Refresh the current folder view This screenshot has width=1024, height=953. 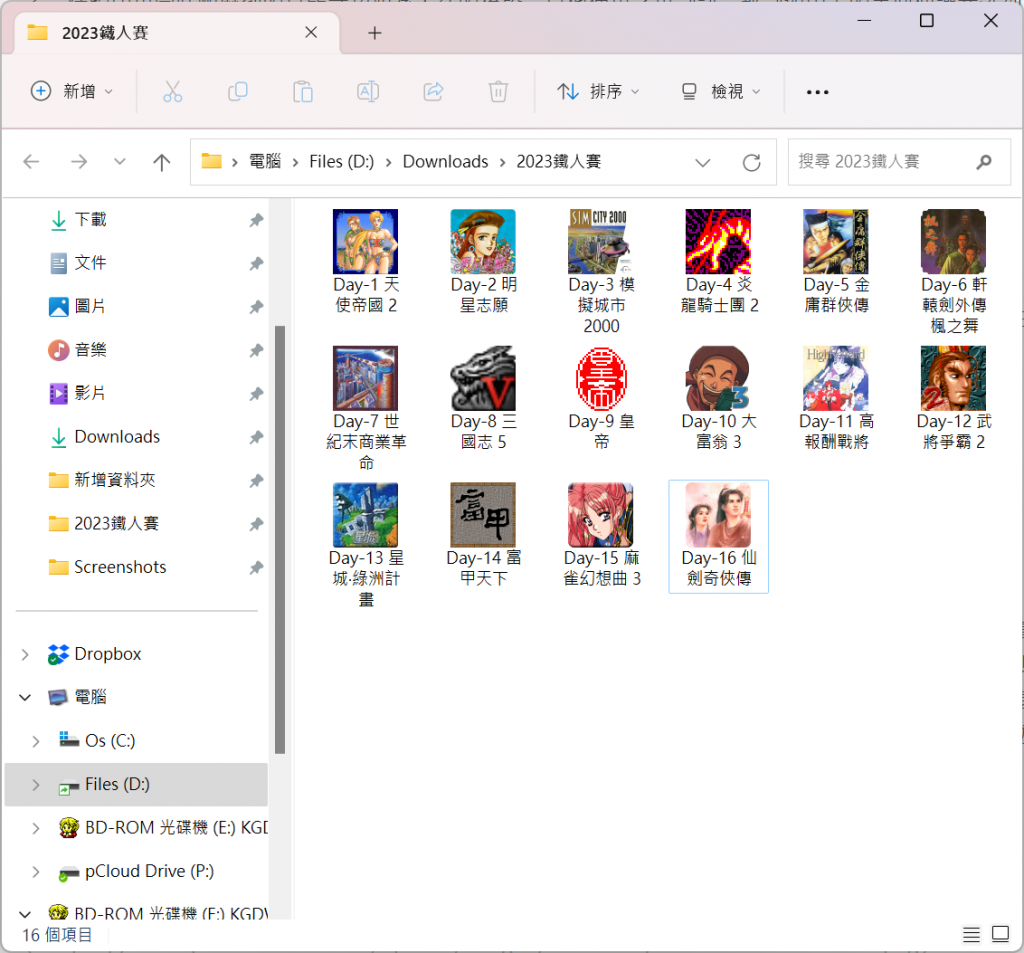pos(752,162)
